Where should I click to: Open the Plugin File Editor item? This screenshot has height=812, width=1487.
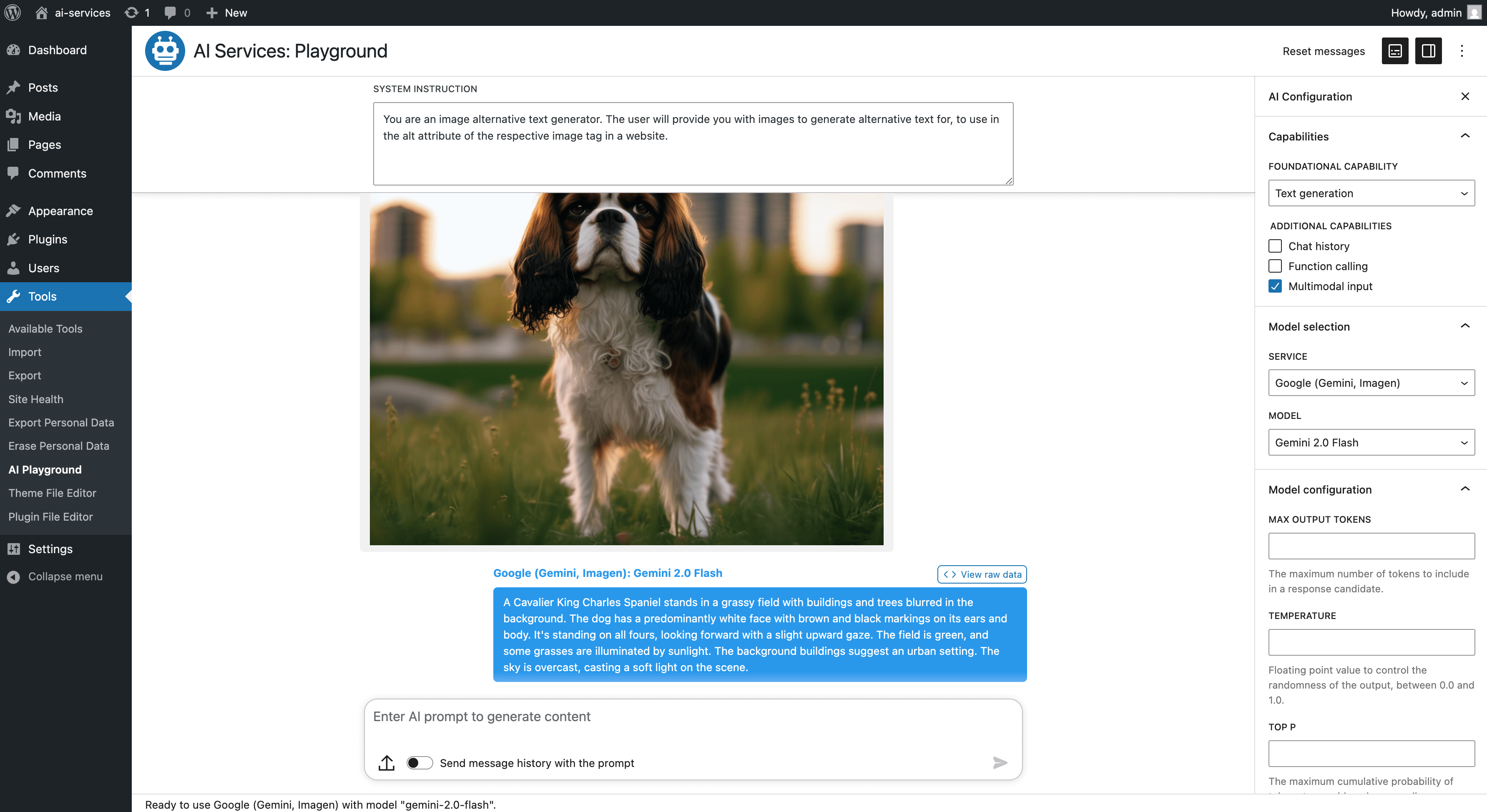tap(50, 516)
